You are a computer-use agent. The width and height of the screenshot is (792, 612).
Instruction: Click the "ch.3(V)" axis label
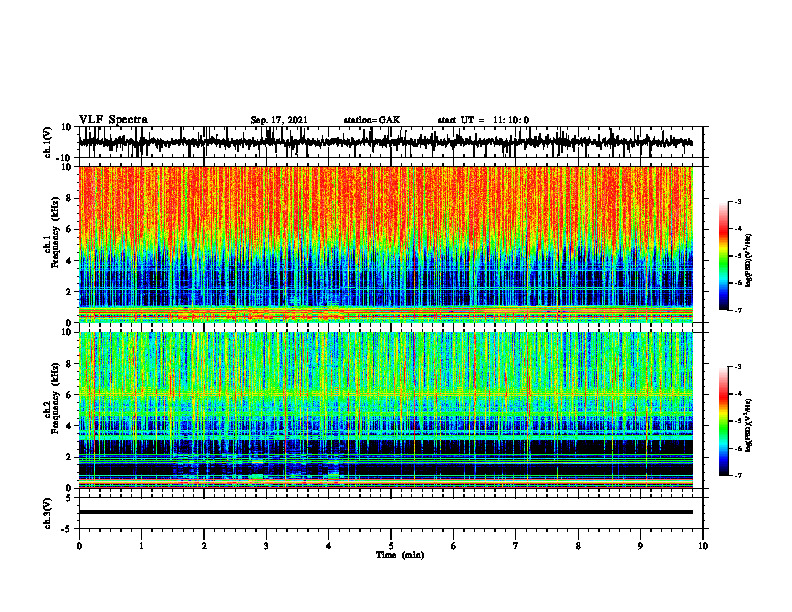point(48,513)
